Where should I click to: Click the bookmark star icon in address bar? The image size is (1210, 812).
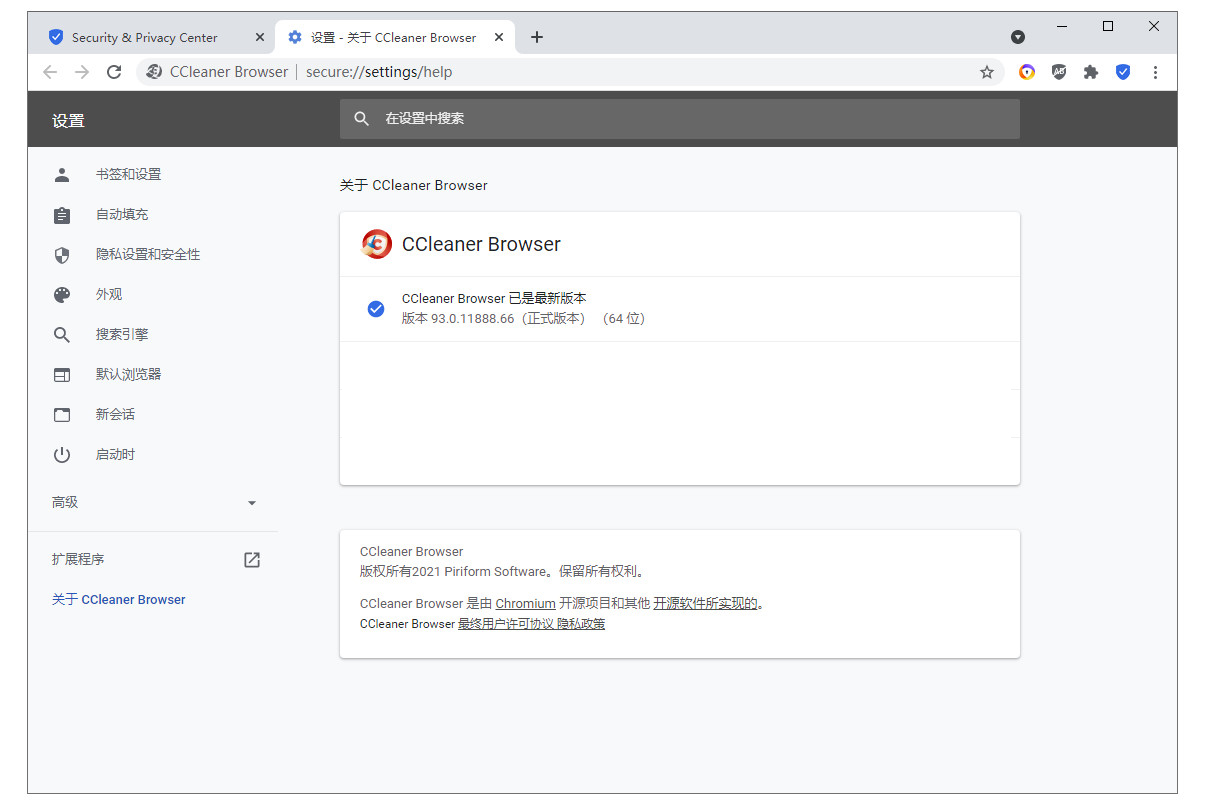pos(986,72)
